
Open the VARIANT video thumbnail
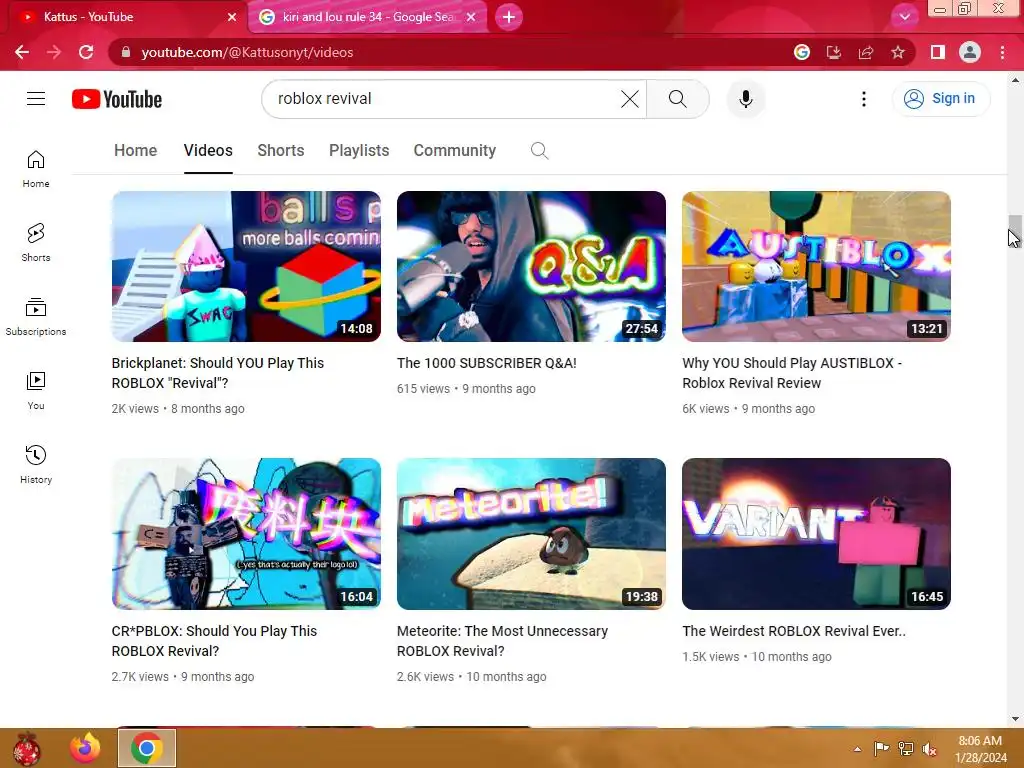coord(816,534)
